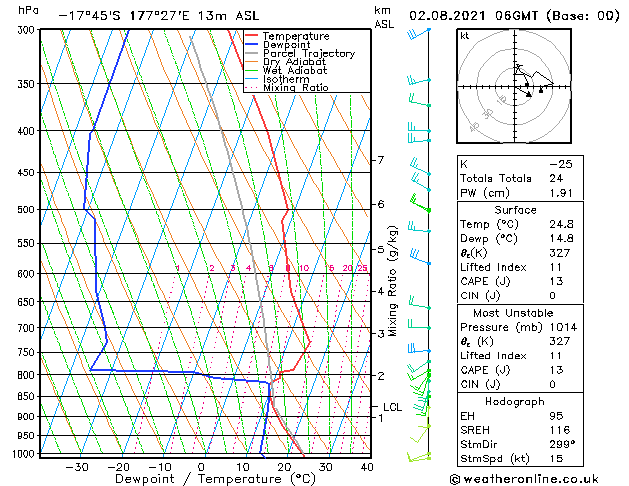Screen dimensions: 629x486
Task: Click the '7' km altitude tick label
Action: pyautogui.click(x=381, y=160)
